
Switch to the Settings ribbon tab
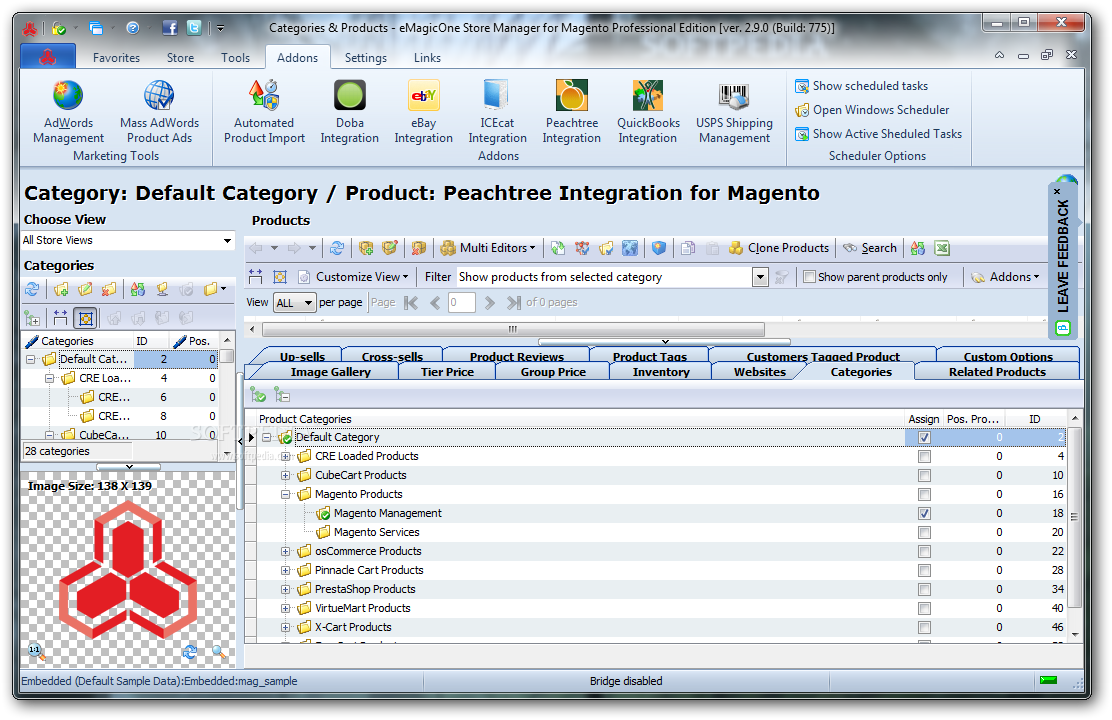tap(365, 58)
